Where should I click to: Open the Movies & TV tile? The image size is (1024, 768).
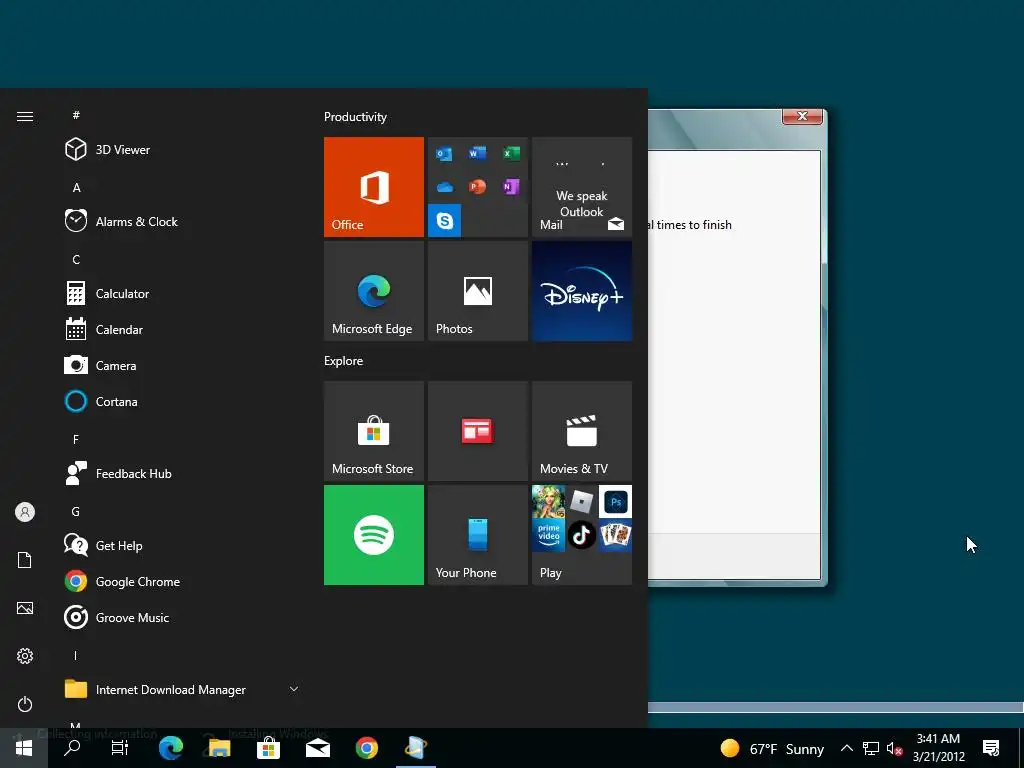tap(582, 431)
